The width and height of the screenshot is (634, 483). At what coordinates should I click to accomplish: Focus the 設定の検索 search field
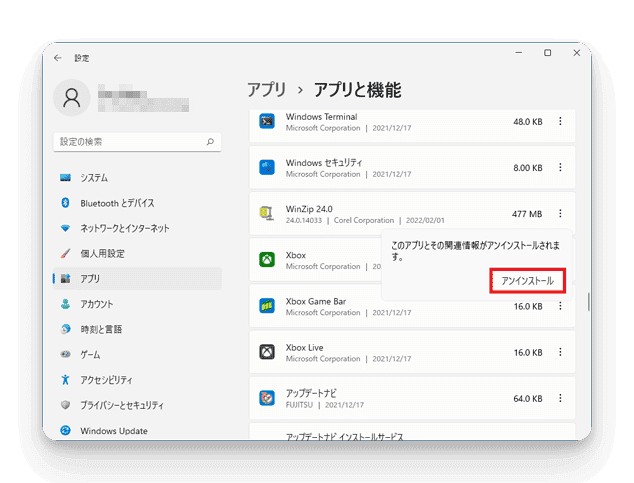pos(137,142)
